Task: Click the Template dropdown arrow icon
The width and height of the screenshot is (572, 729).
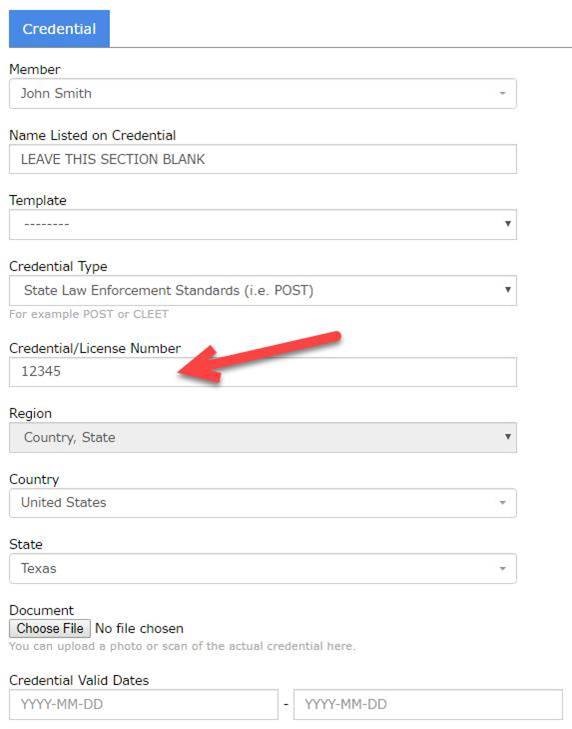Action: pyautogui.click(x=508, y=224)
